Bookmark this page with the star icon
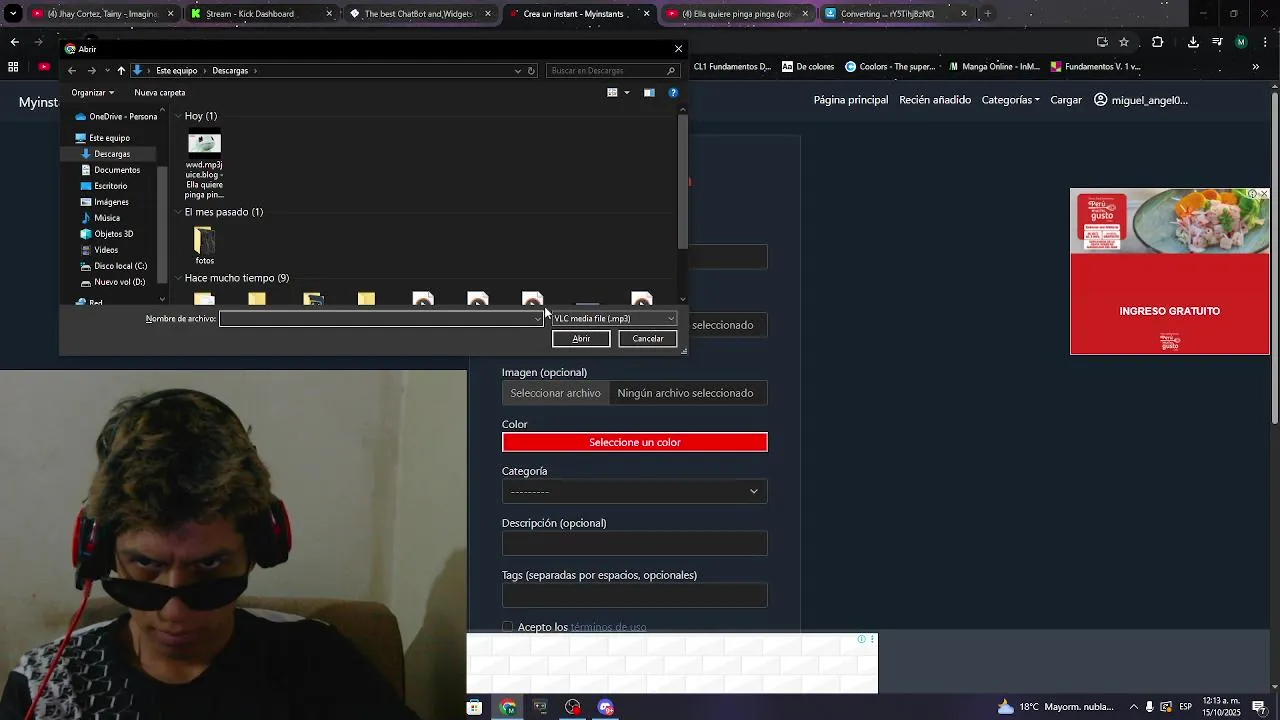This screenshot has width=1280, height=720. pos(1124,42)
